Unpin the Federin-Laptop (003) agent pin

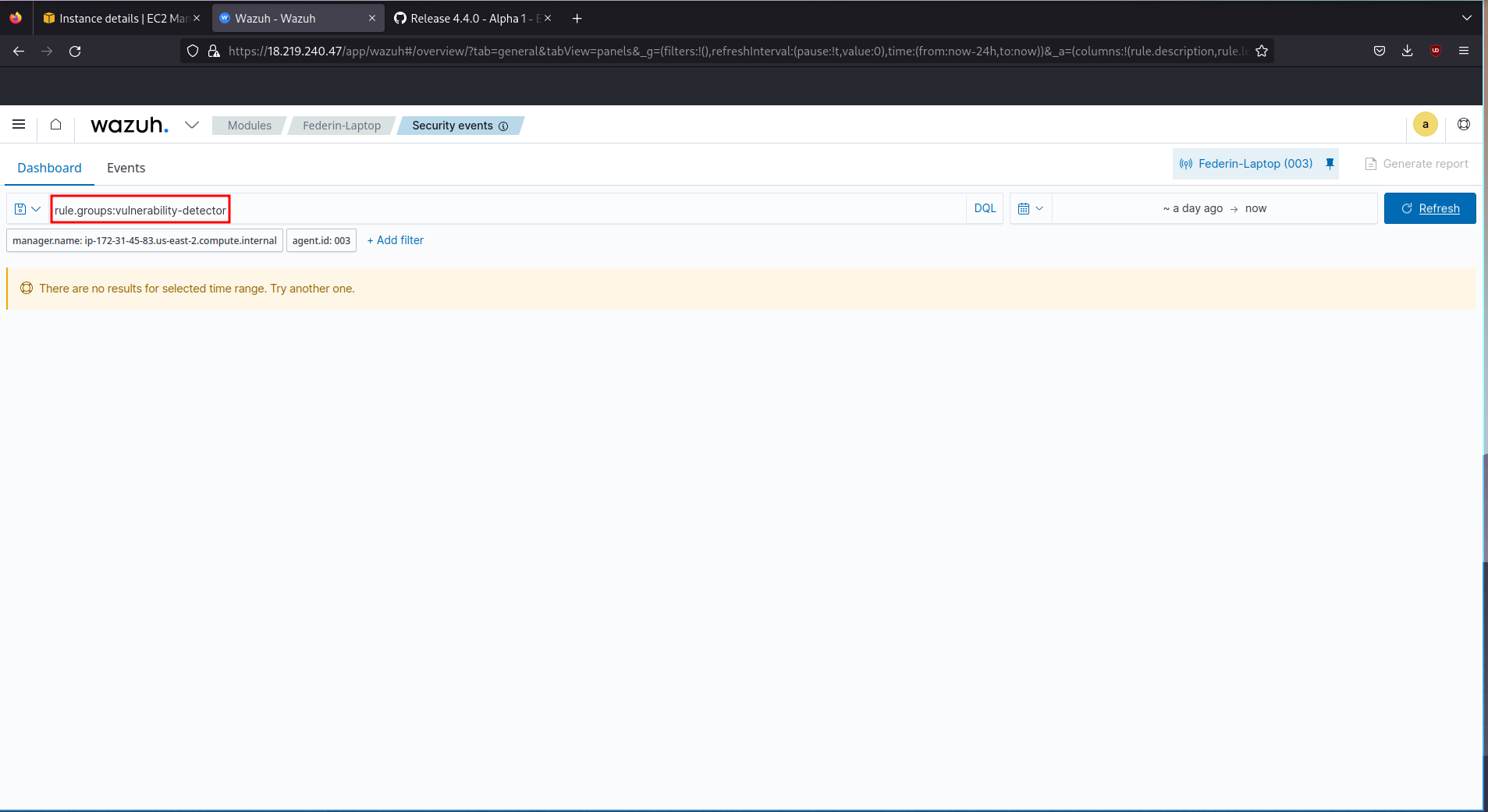coord(1329,164)
